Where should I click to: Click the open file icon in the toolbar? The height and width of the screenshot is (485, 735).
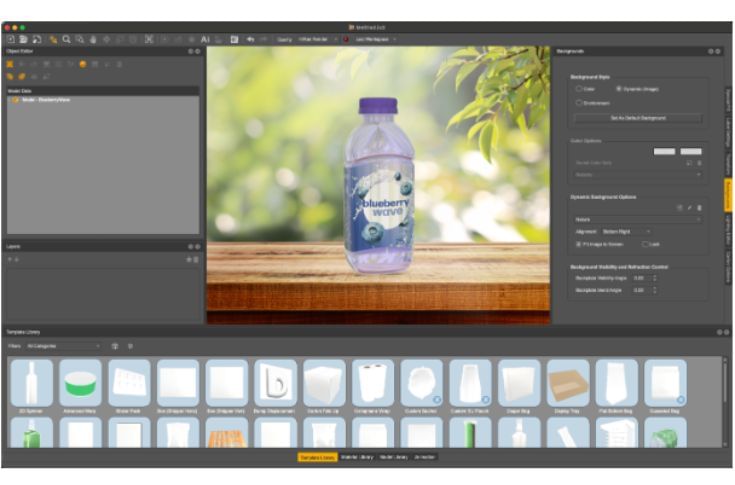[23, 39]
